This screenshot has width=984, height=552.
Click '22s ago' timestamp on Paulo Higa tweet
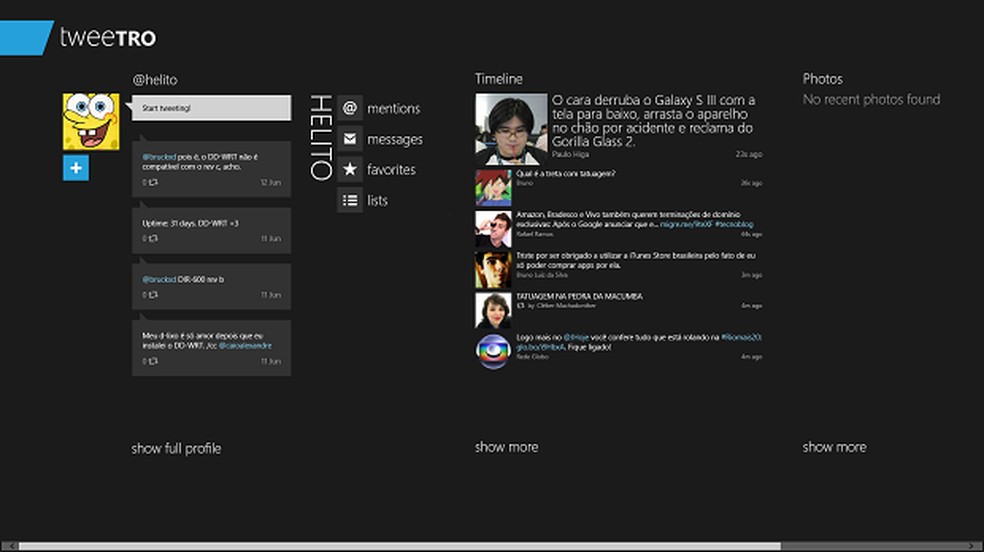tap(749, 154)
